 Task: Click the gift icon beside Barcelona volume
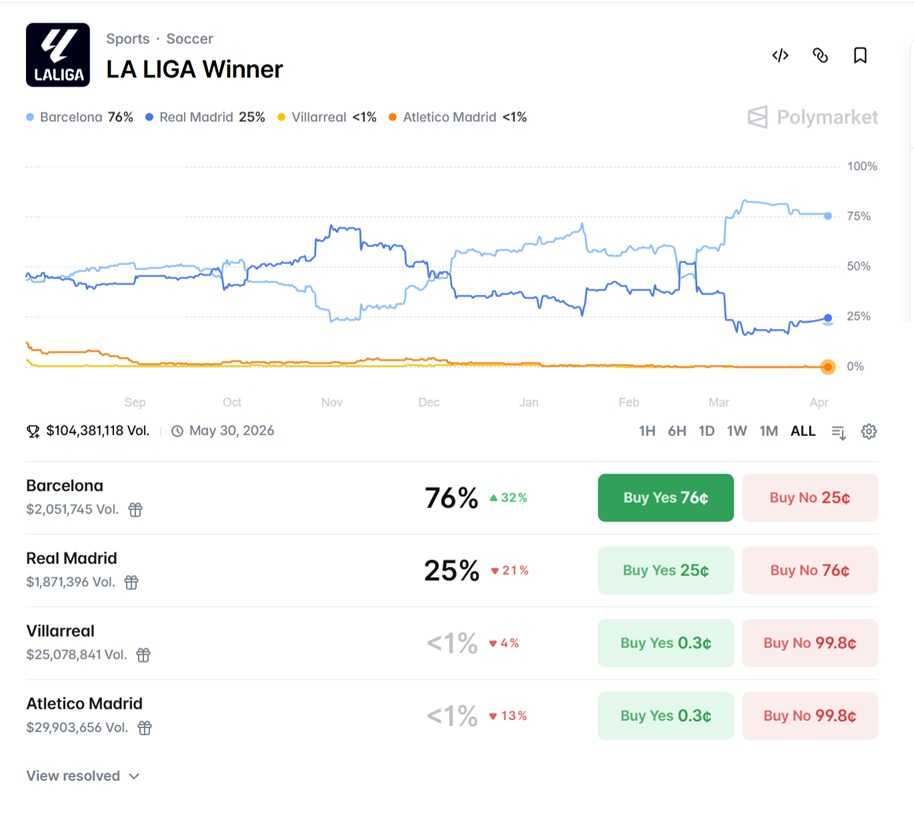(135, 510)
